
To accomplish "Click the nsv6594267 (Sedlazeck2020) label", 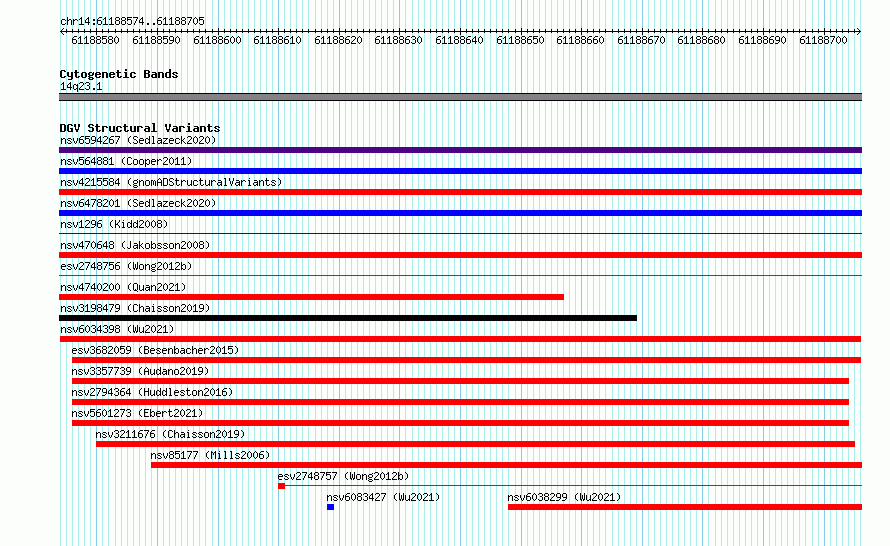I will click(x=138, y=140).
